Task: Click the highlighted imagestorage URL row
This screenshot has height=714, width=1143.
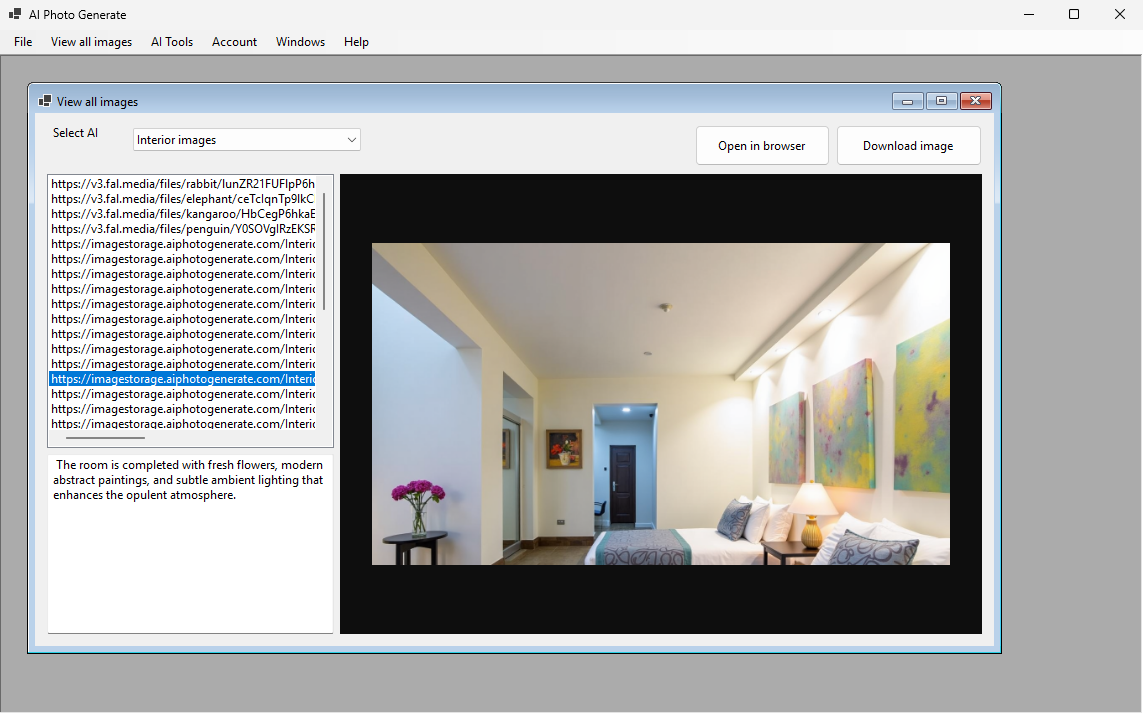Action: [182, 379]
